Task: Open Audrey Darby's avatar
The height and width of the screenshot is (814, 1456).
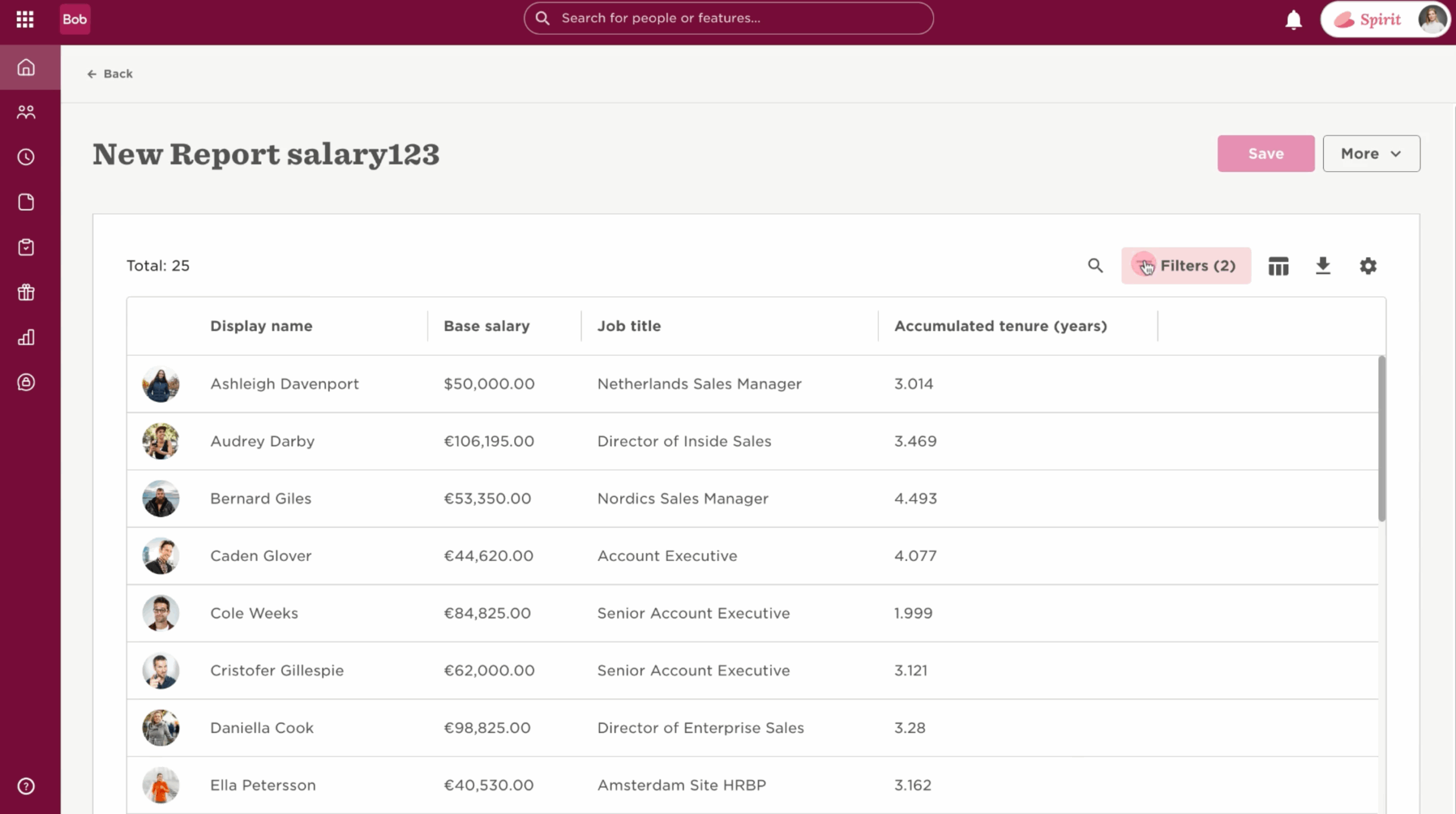Action: click(161, 441)
